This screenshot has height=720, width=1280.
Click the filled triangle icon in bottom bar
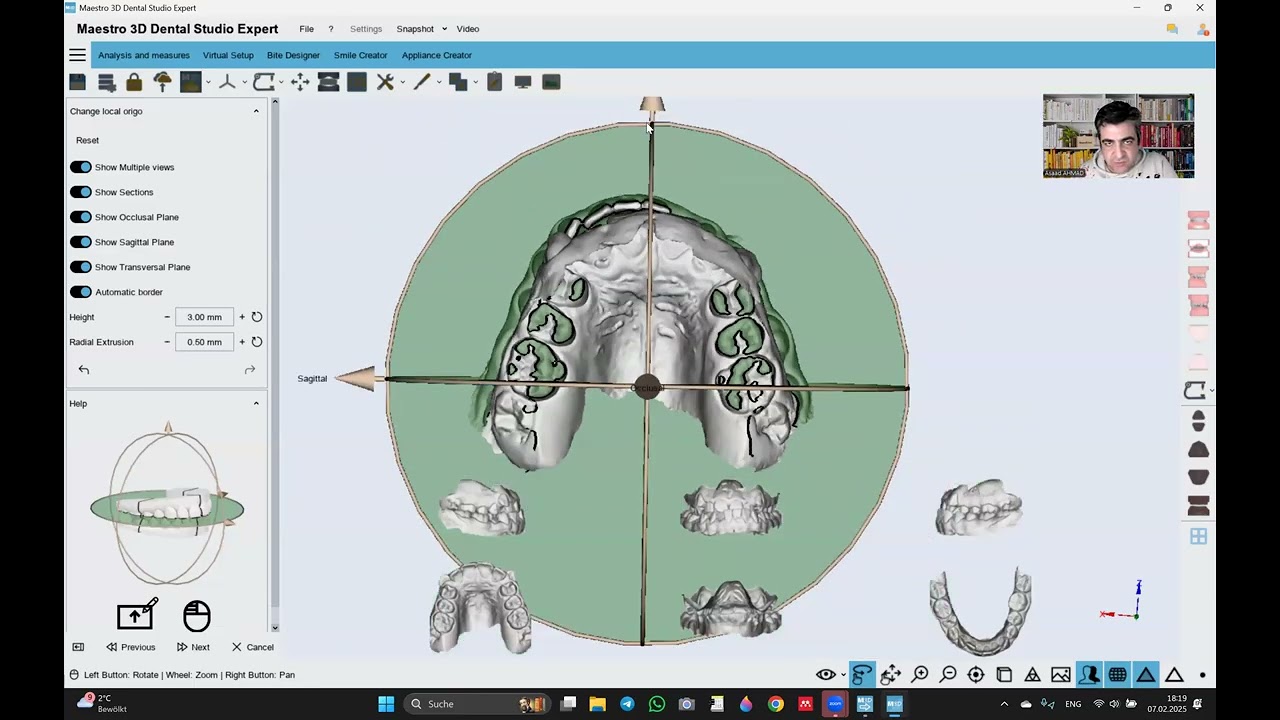pyautogui.click(x=1146, y=675)
